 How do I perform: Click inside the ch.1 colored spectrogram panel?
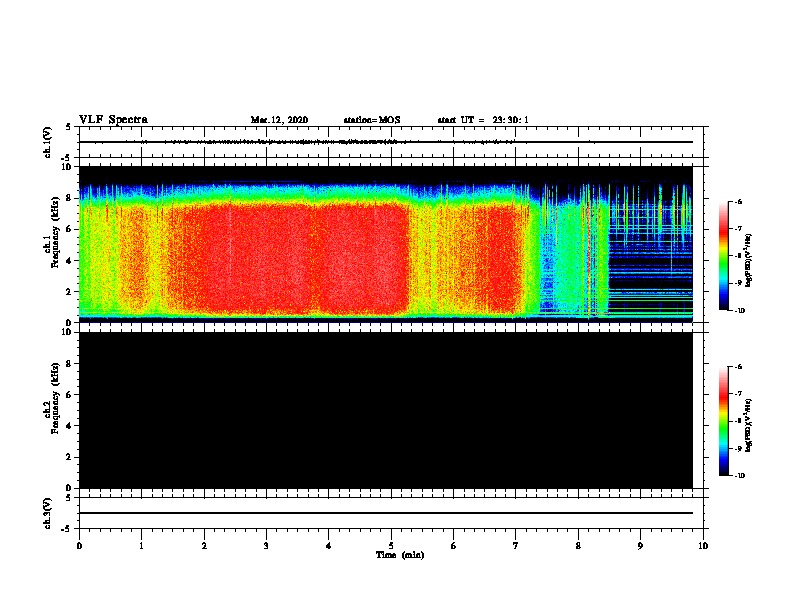pos(385,244)
